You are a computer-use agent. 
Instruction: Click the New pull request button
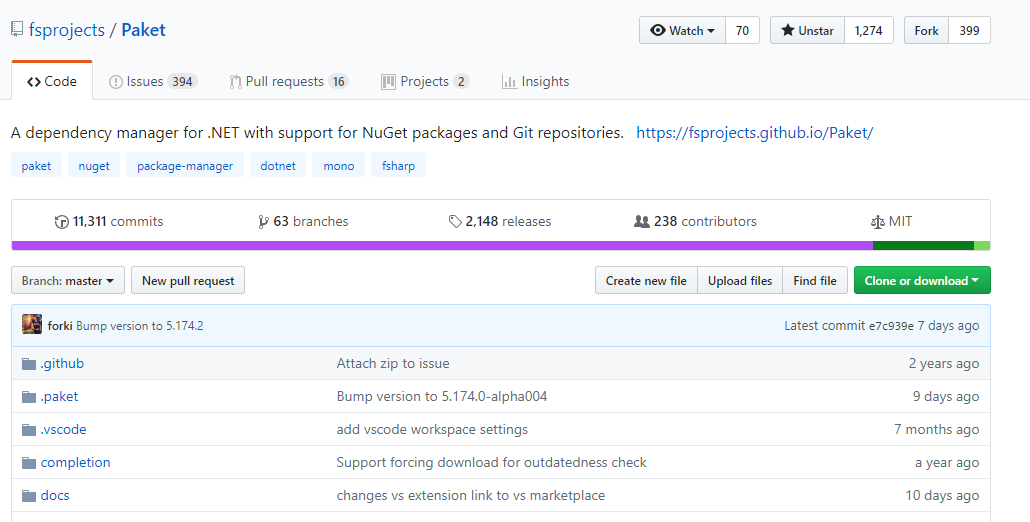pyautogui.click(x=188, y=280)
